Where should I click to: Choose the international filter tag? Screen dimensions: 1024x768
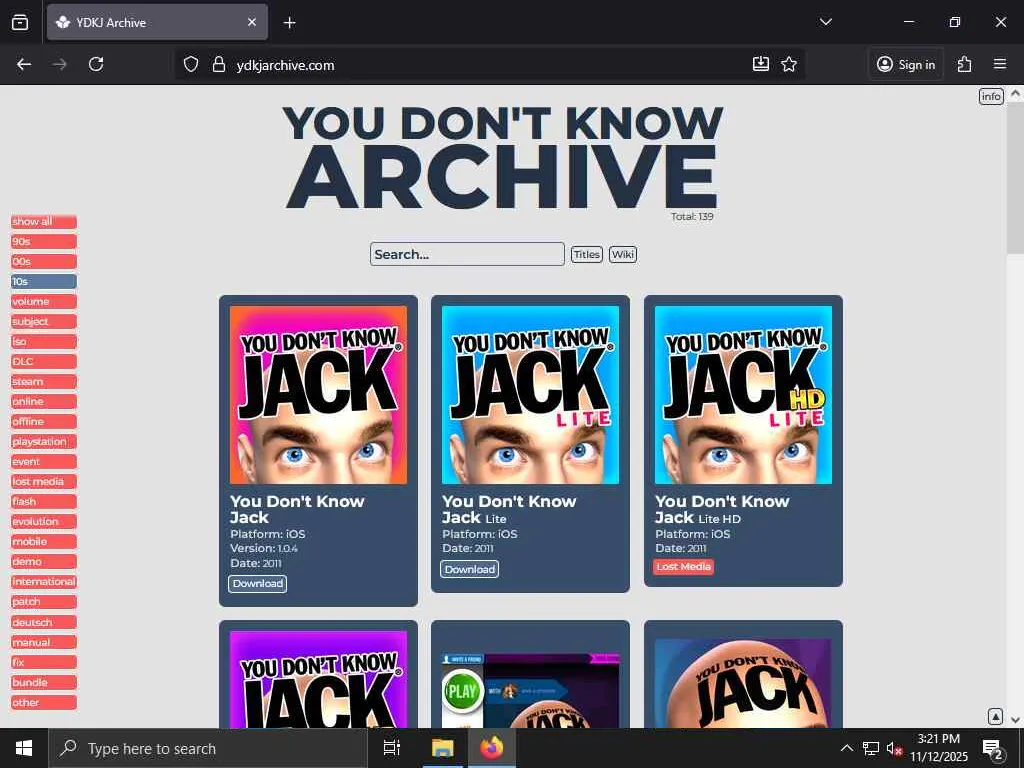coord(44,582)
